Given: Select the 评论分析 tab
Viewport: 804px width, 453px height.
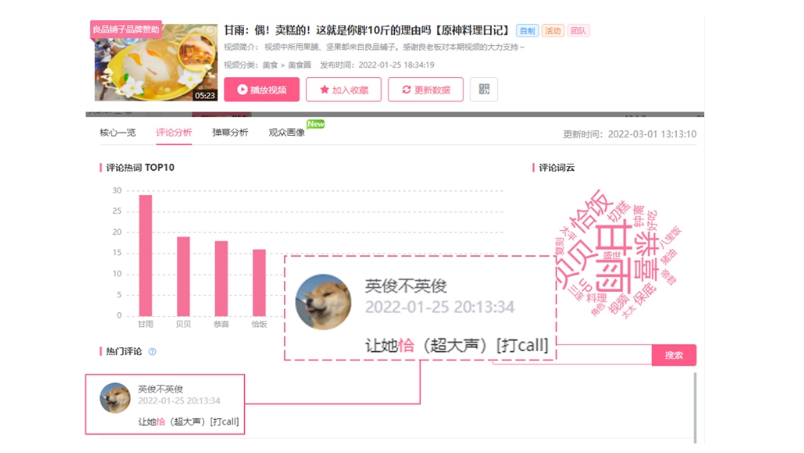Looking at the screenshot, I should 174,132.
